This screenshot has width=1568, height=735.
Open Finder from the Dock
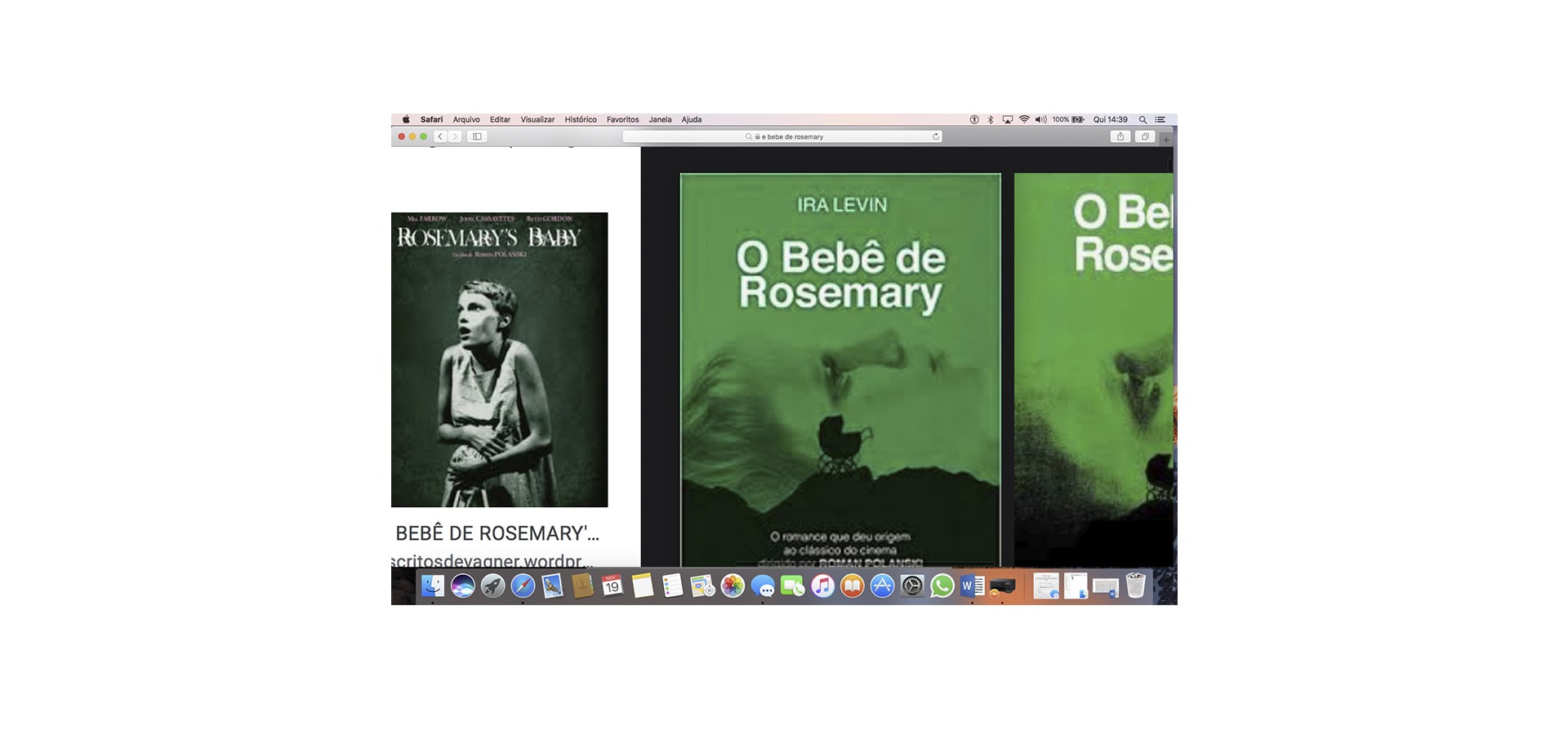tap(432, 586)
